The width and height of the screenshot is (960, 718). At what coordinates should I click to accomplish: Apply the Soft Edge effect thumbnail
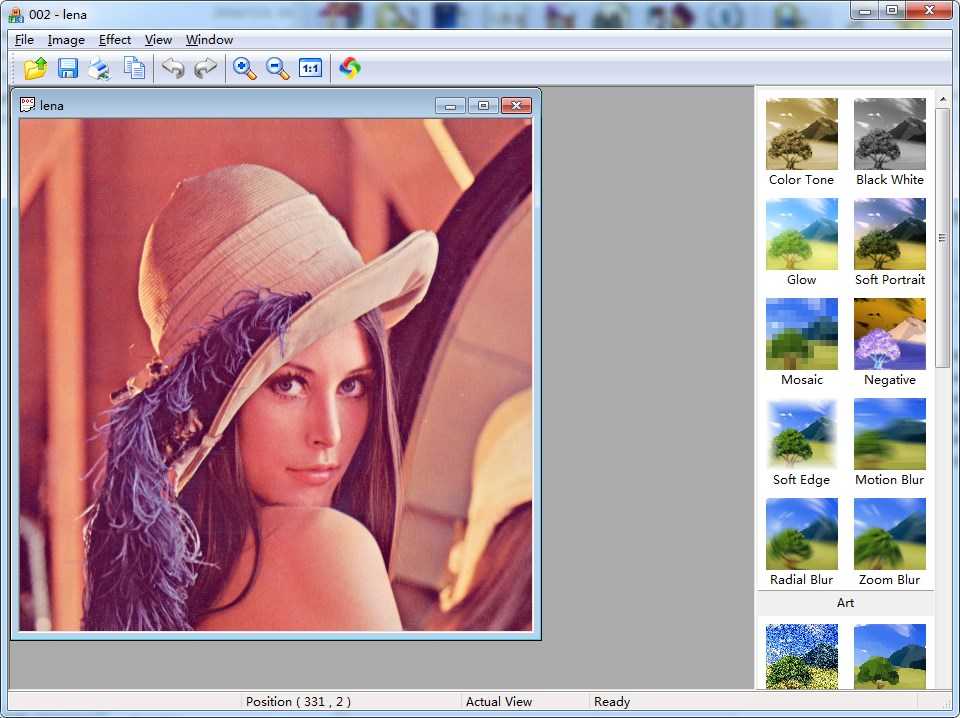pos(801,433)
